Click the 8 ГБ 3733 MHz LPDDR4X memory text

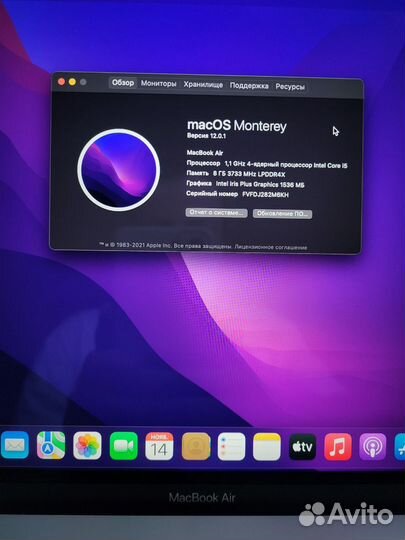[249, 174]
